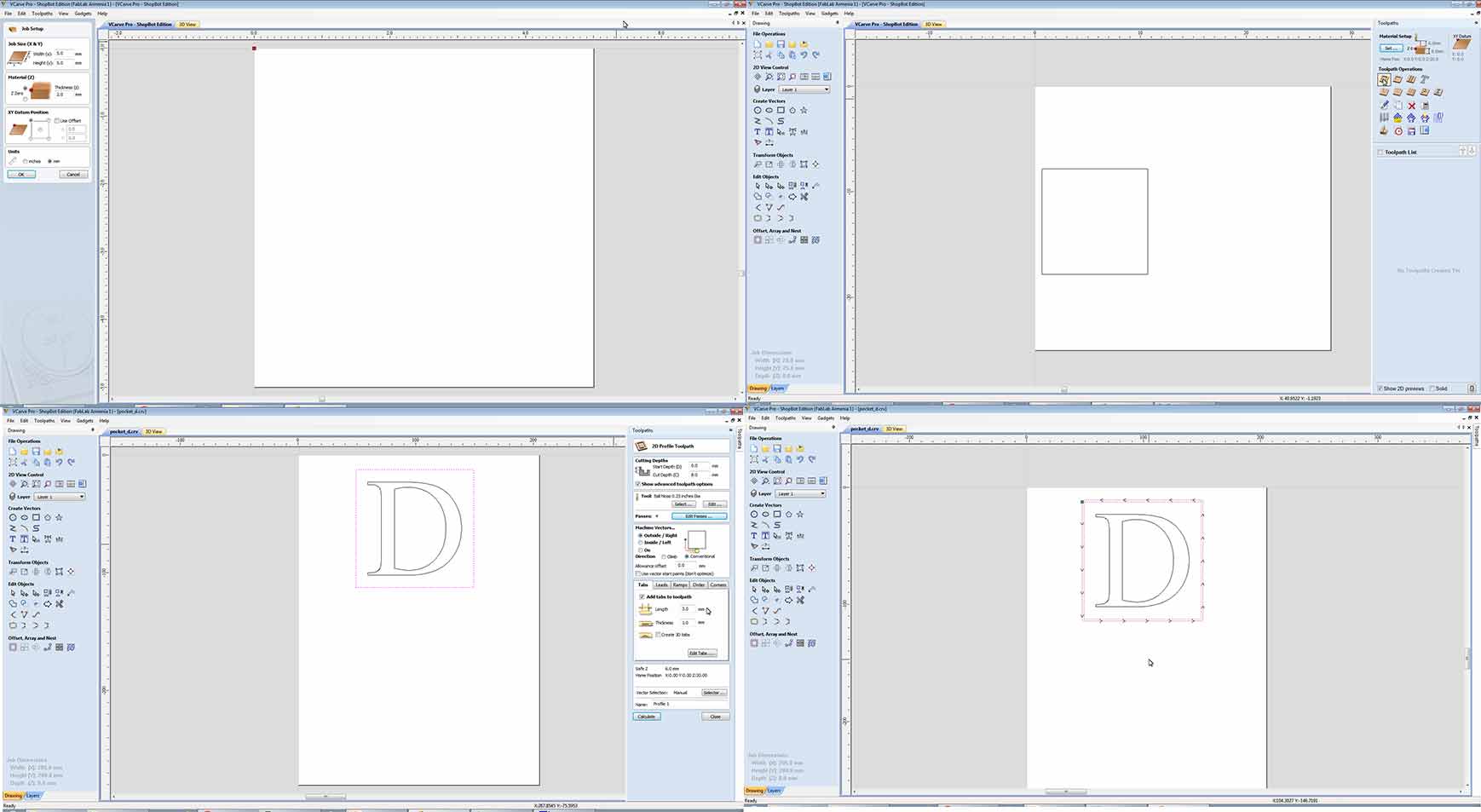This screenshot has height=812, width=1481.
Task: Switch to Ramps tab in Profile Toolpath
Action: [680, 585]
